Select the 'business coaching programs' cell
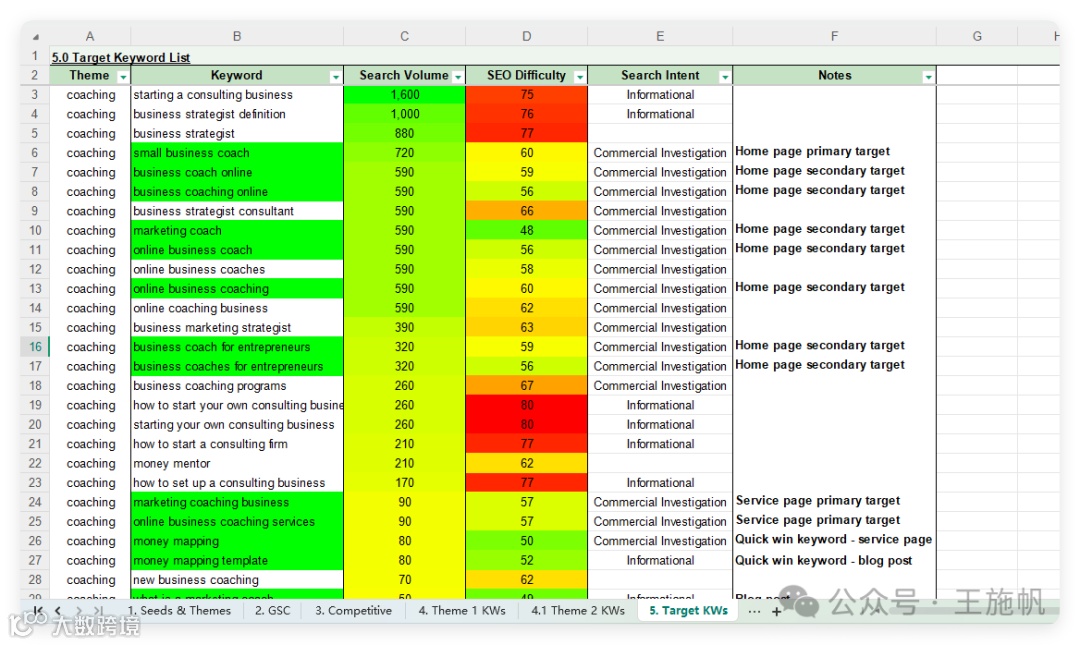Viewport: 1080px width, 645px height. [x=237, y=386]
